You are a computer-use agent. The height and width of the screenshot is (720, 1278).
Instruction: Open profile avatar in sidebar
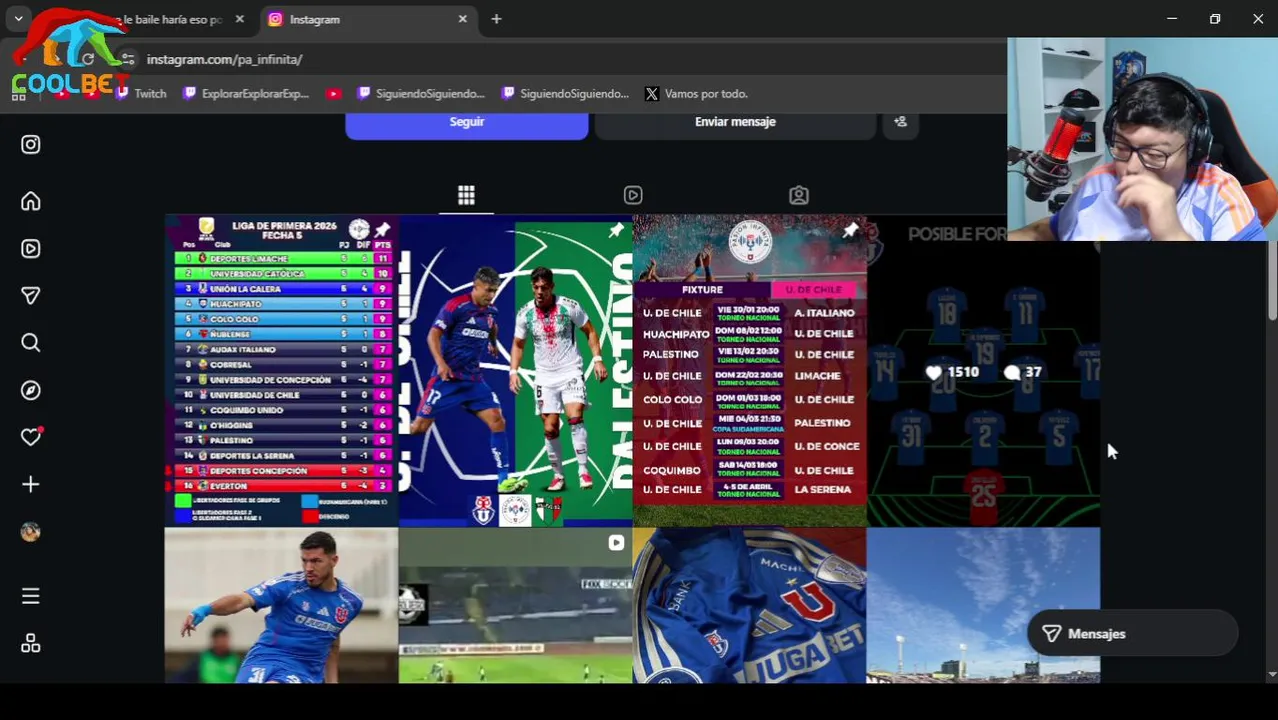click(x=31, y=532)
